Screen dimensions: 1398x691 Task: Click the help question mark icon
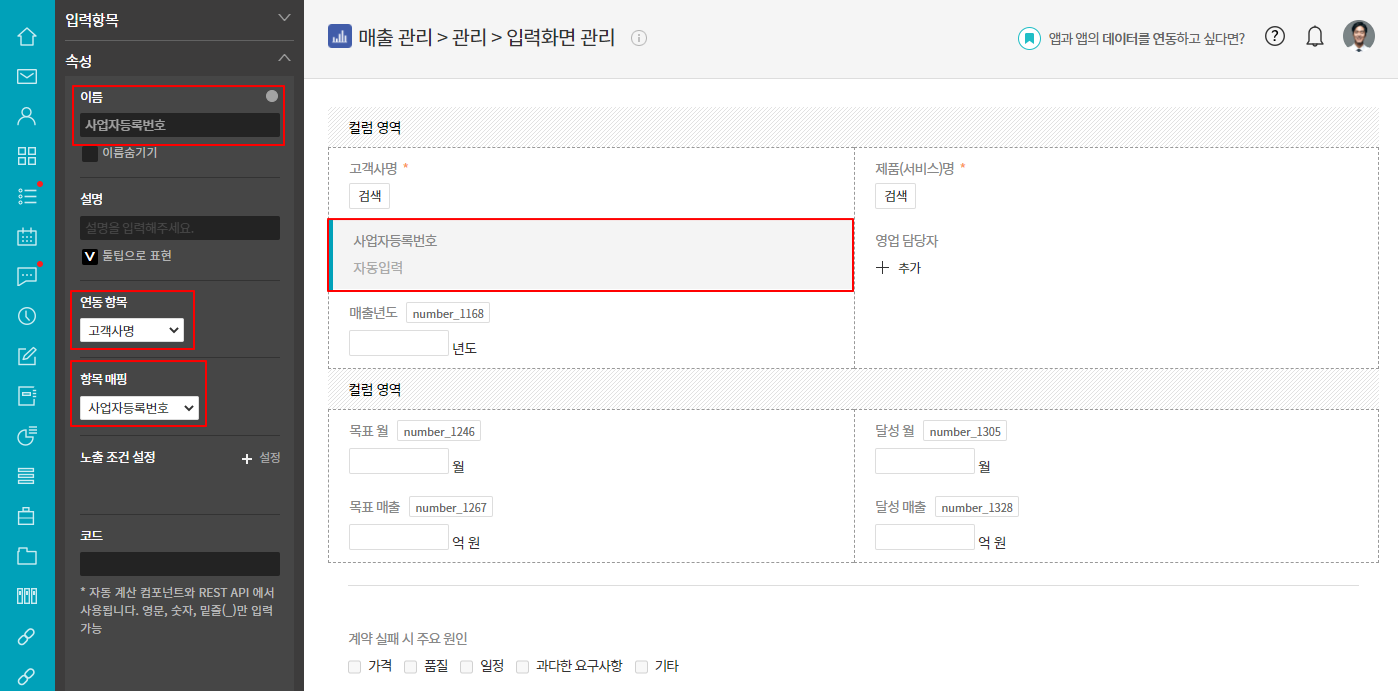1274,37
